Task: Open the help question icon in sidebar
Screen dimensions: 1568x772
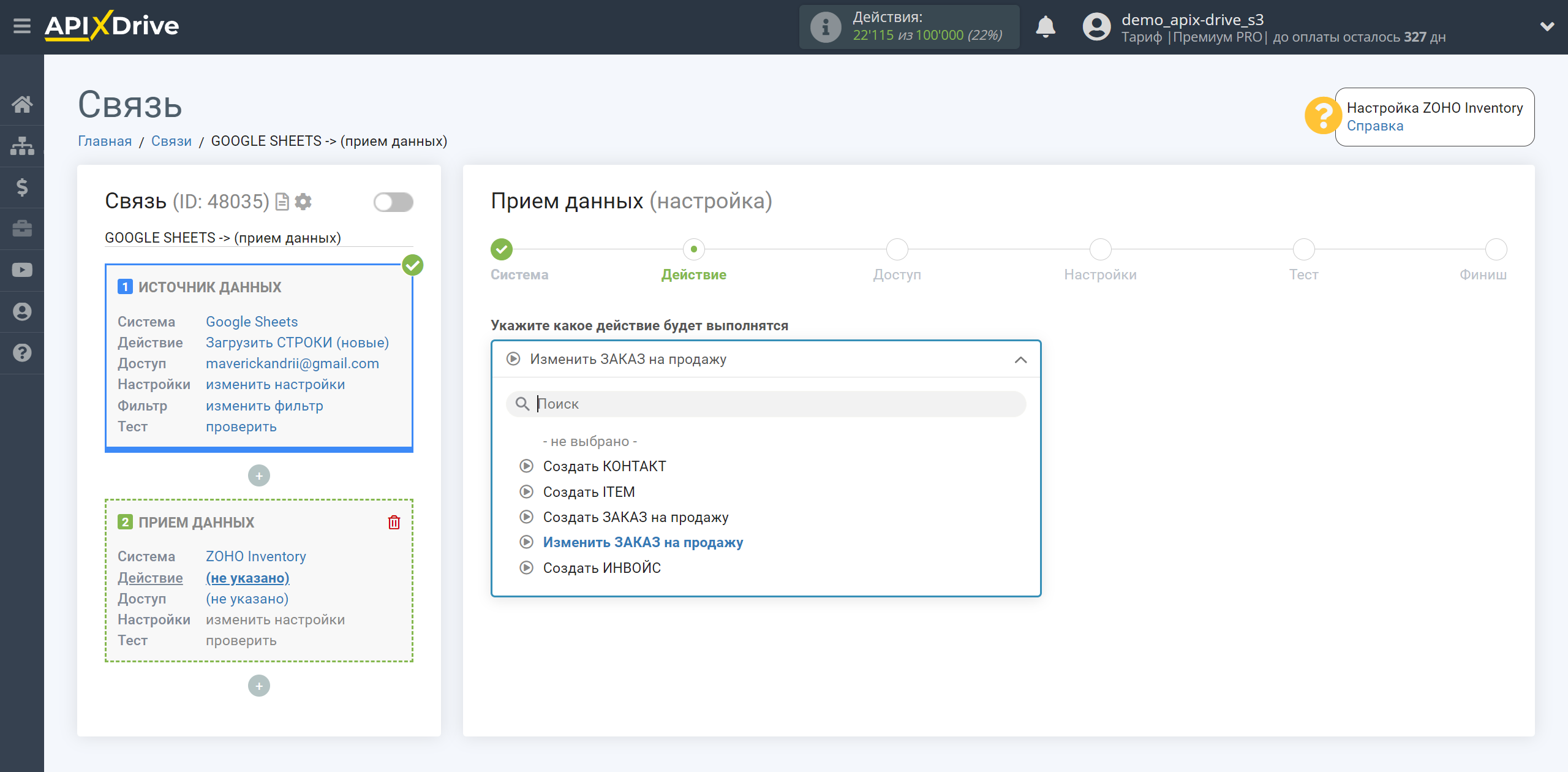Action: coord(22,353)
